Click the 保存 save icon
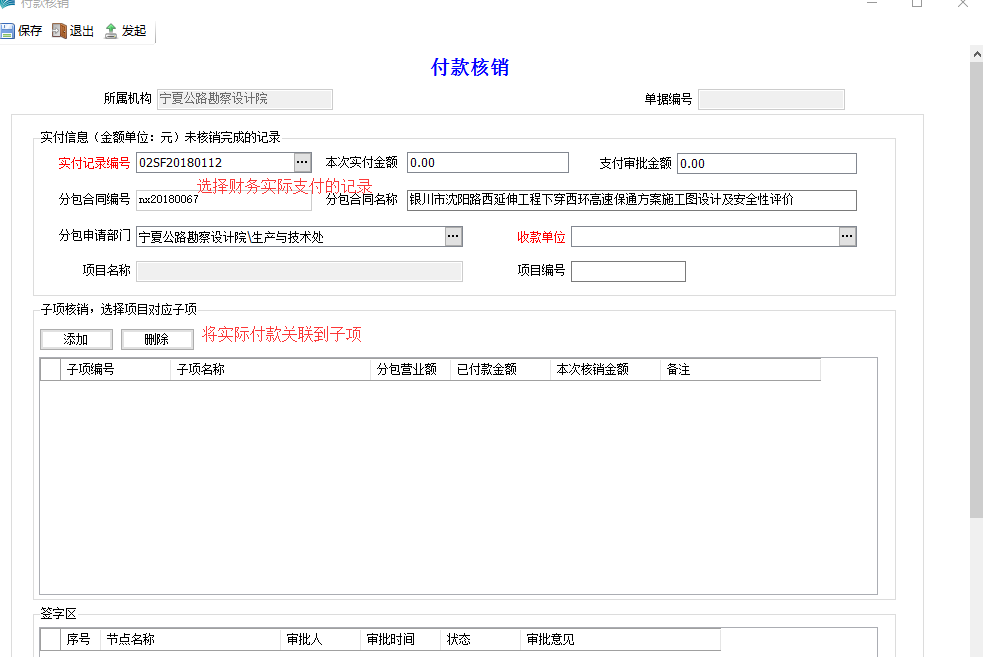This screenshot has width=983, height=657. 8,31
